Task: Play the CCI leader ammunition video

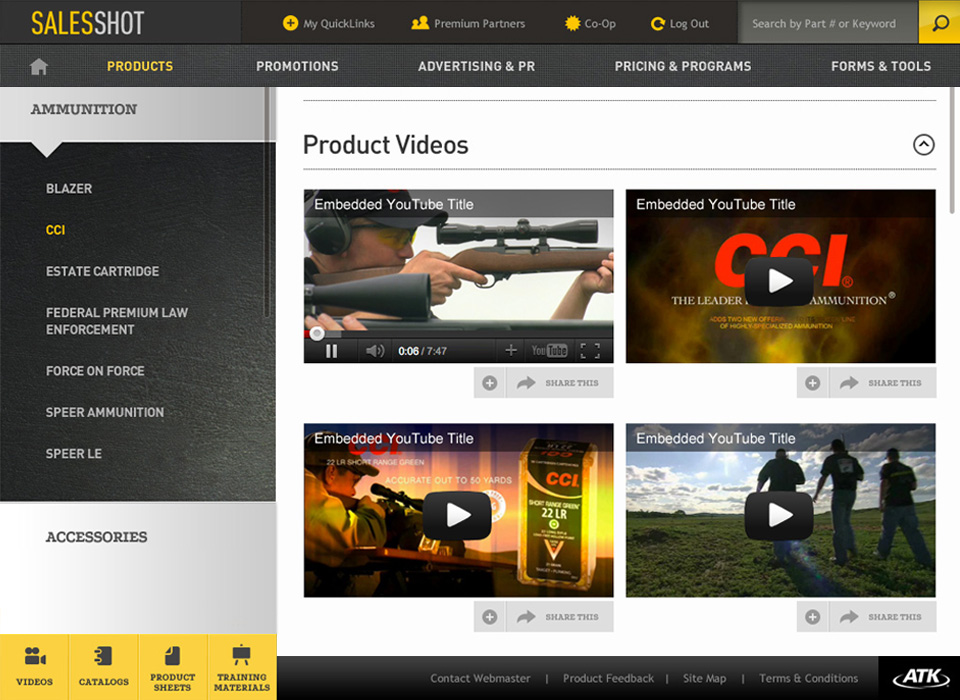Action: tap(779, 281)
